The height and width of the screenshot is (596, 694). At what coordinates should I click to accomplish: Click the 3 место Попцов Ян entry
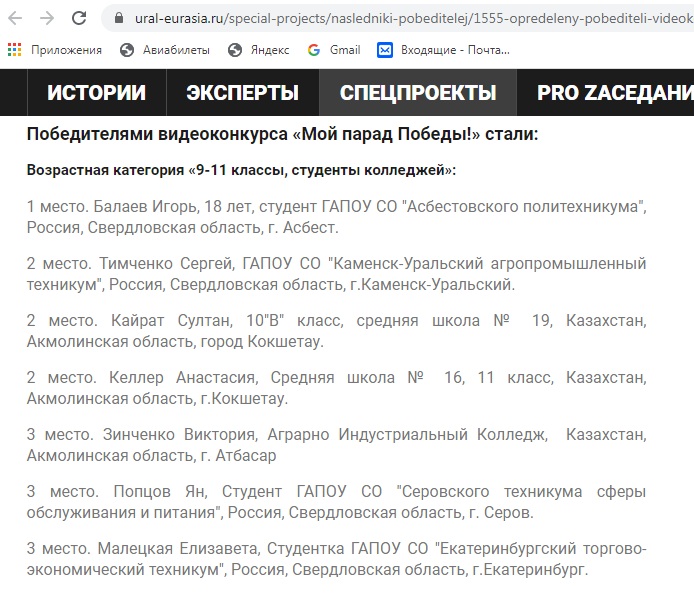(x=336, y=502)
